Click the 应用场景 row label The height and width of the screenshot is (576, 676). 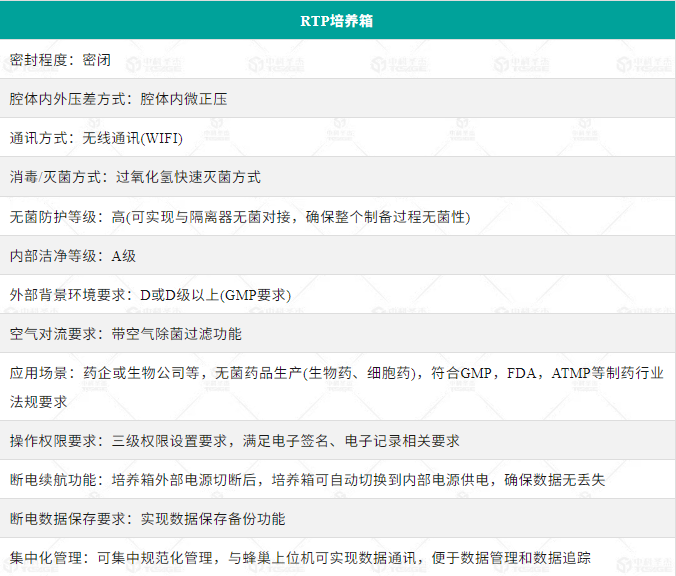pos(40,373)
